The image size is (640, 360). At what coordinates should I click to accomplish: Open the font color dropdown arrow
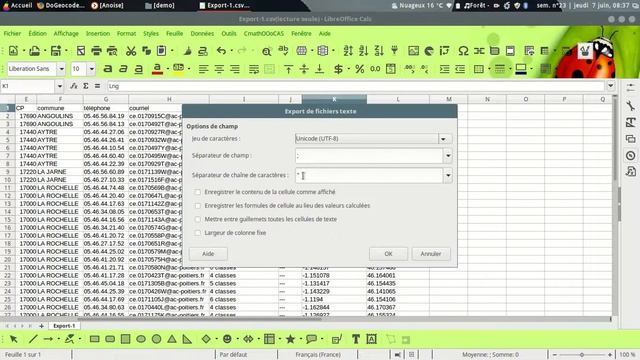click(168, 69)
